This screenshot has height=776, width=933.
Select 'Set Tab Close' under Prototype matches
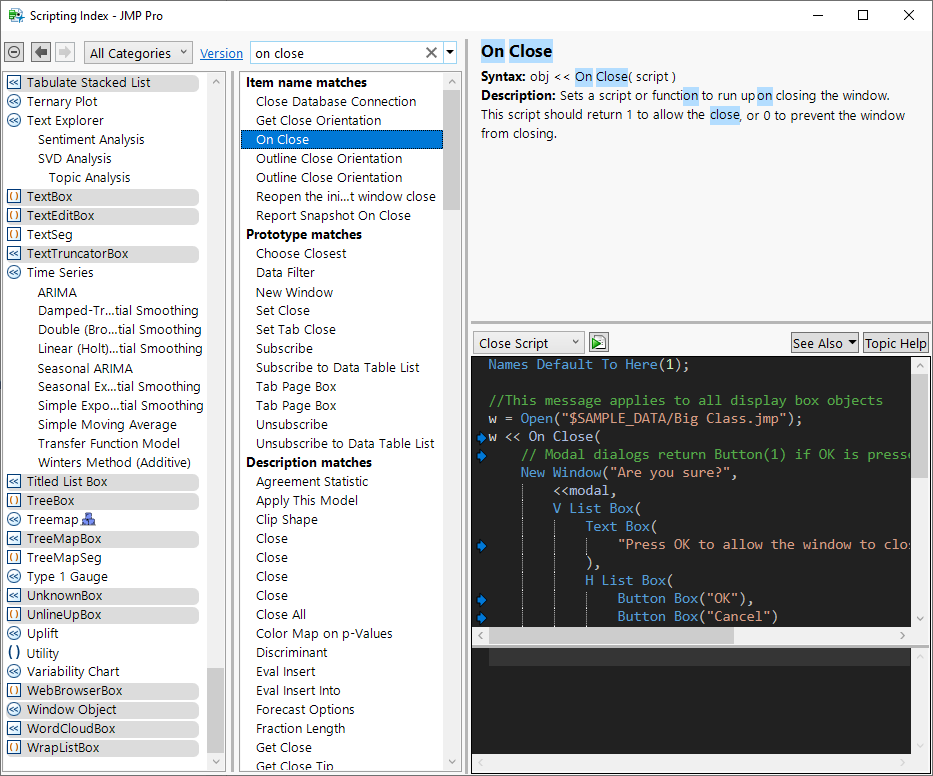pyautogui.click(x=295, y=330)
